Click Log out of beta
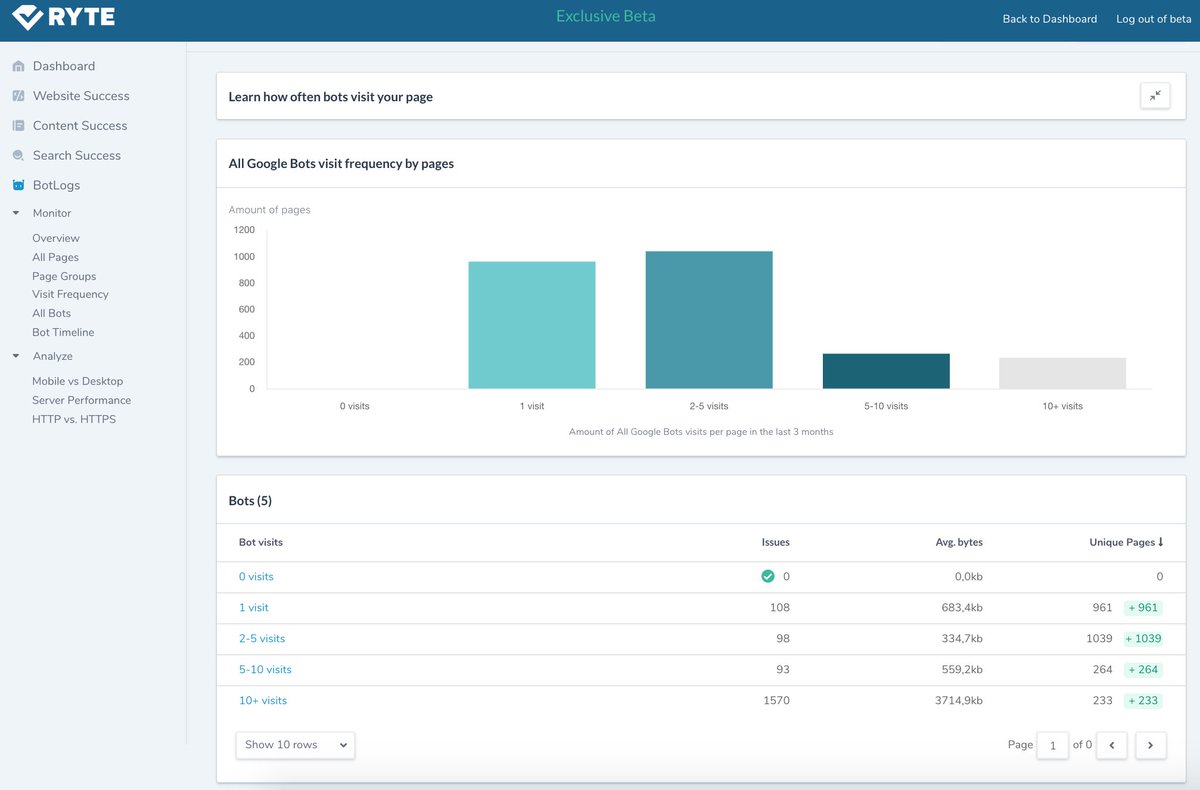The height and width of the screenshot is (790, 1200). pos(1154,19)
